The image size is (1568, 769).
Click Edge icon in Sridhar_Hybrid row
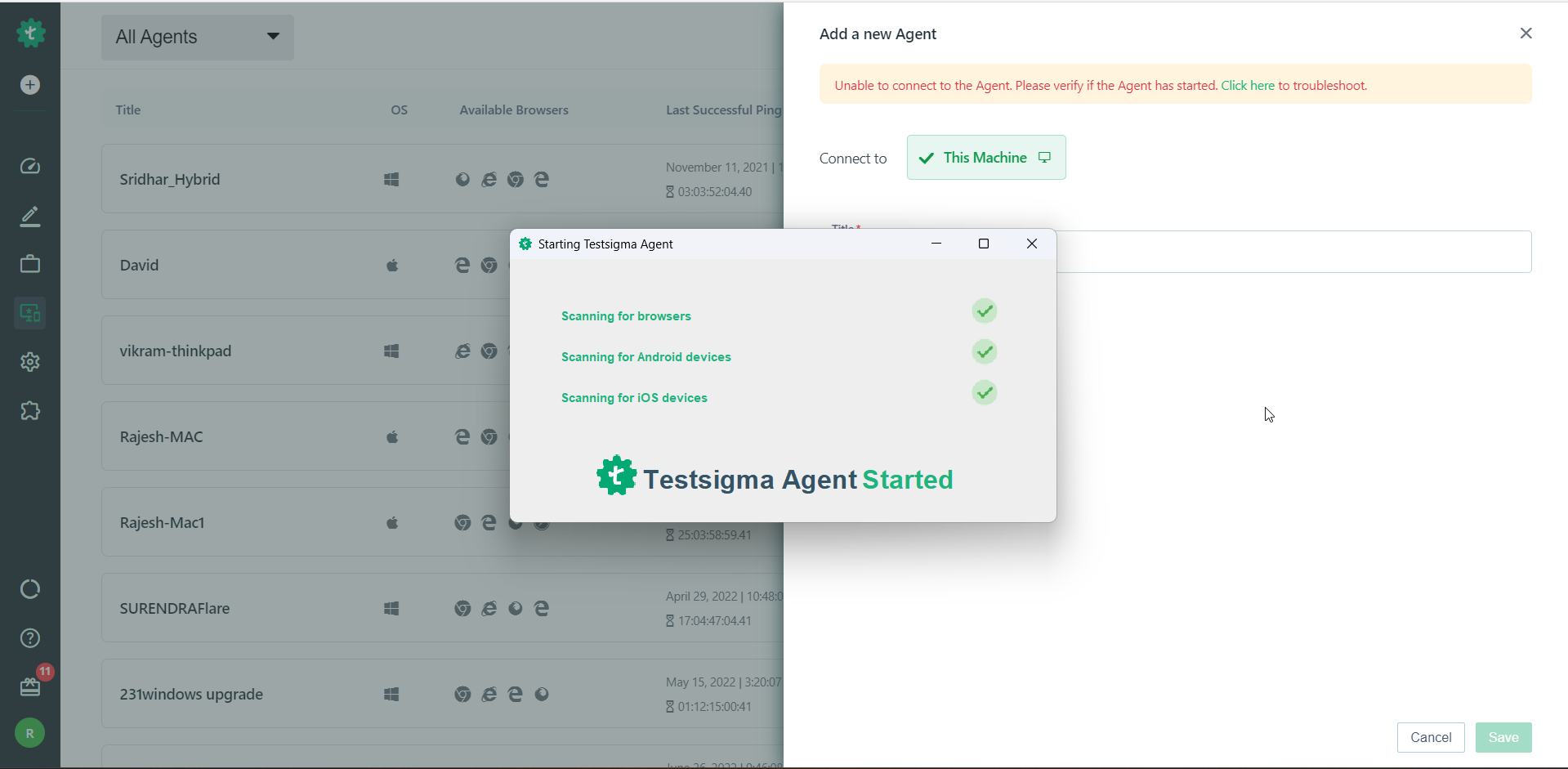tap(541, 180)
